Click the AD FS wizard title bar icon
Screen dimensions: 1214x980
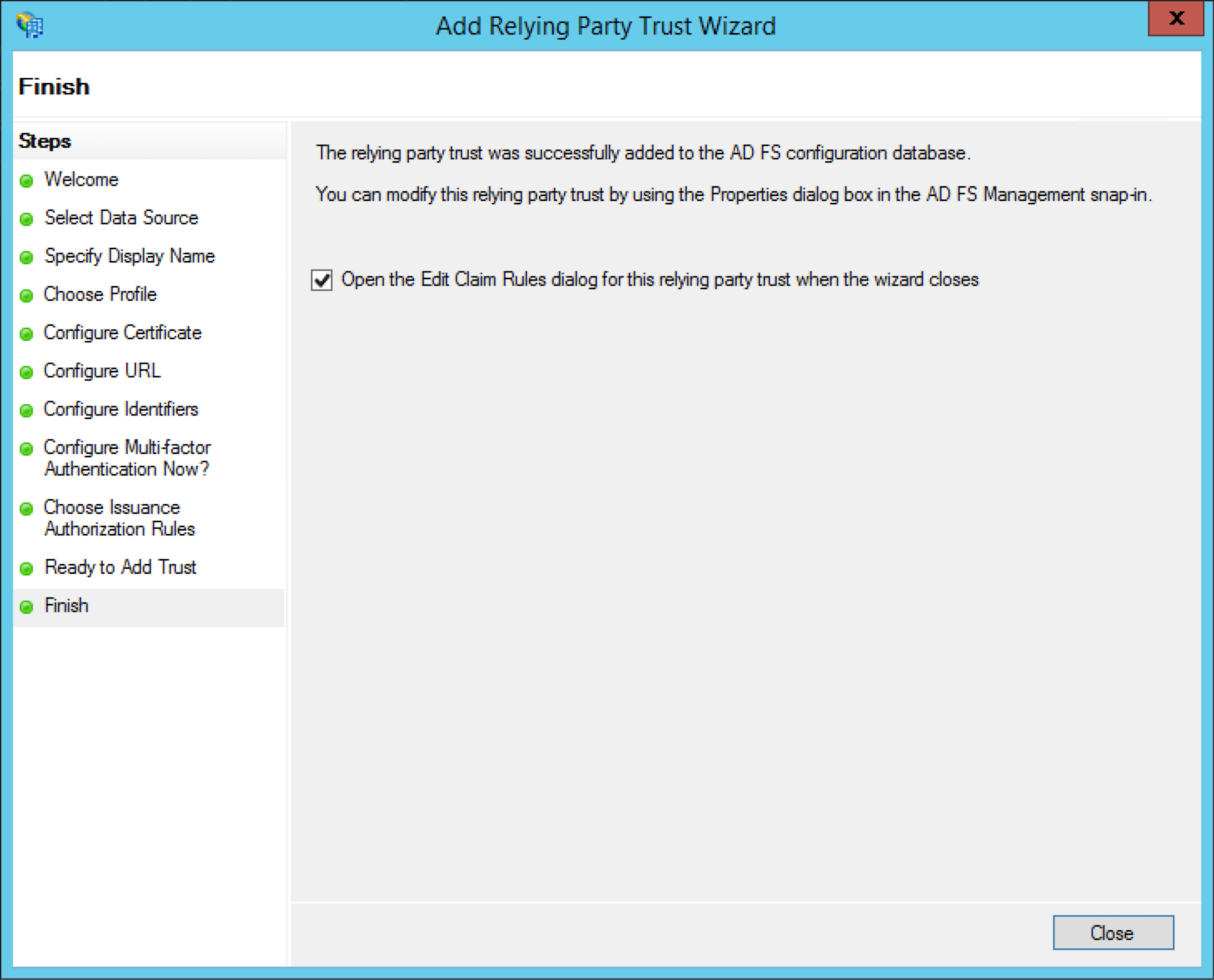coord(30,26)
